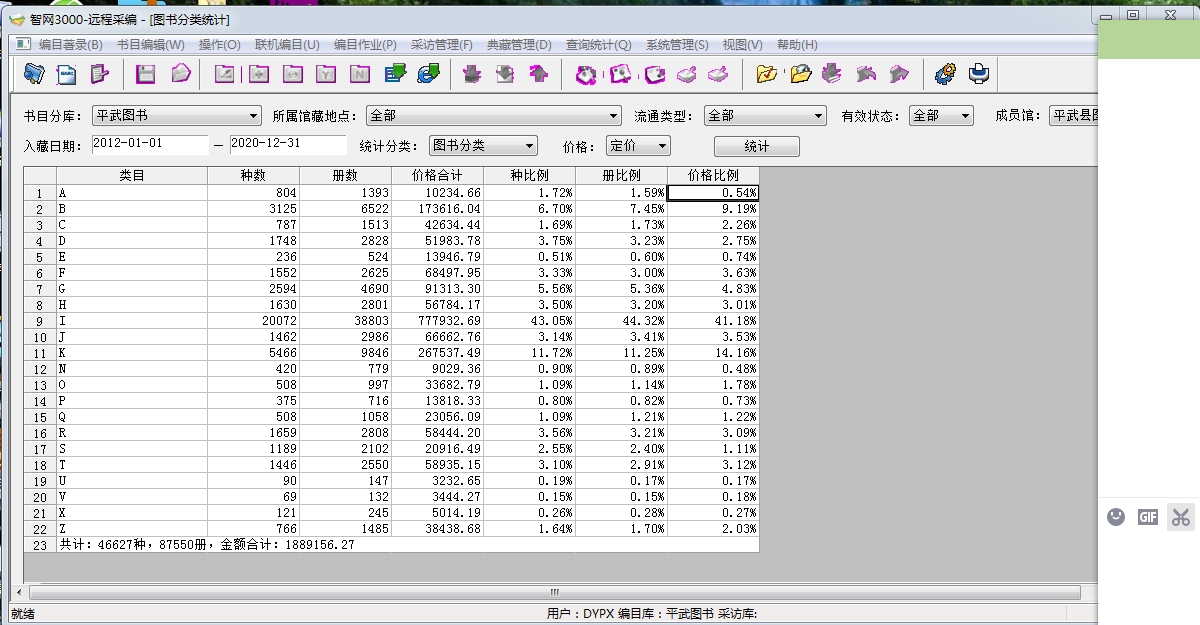Select row number 9 header
Screen dimensions: 1200x625
click(40, 321)
